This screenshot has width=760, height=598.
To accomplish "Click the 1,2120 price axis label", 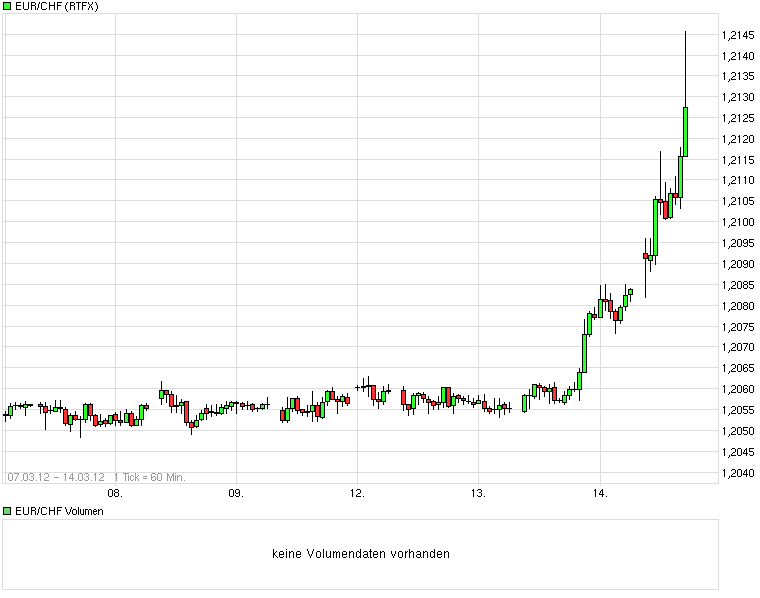I will (x=738, y=139).
